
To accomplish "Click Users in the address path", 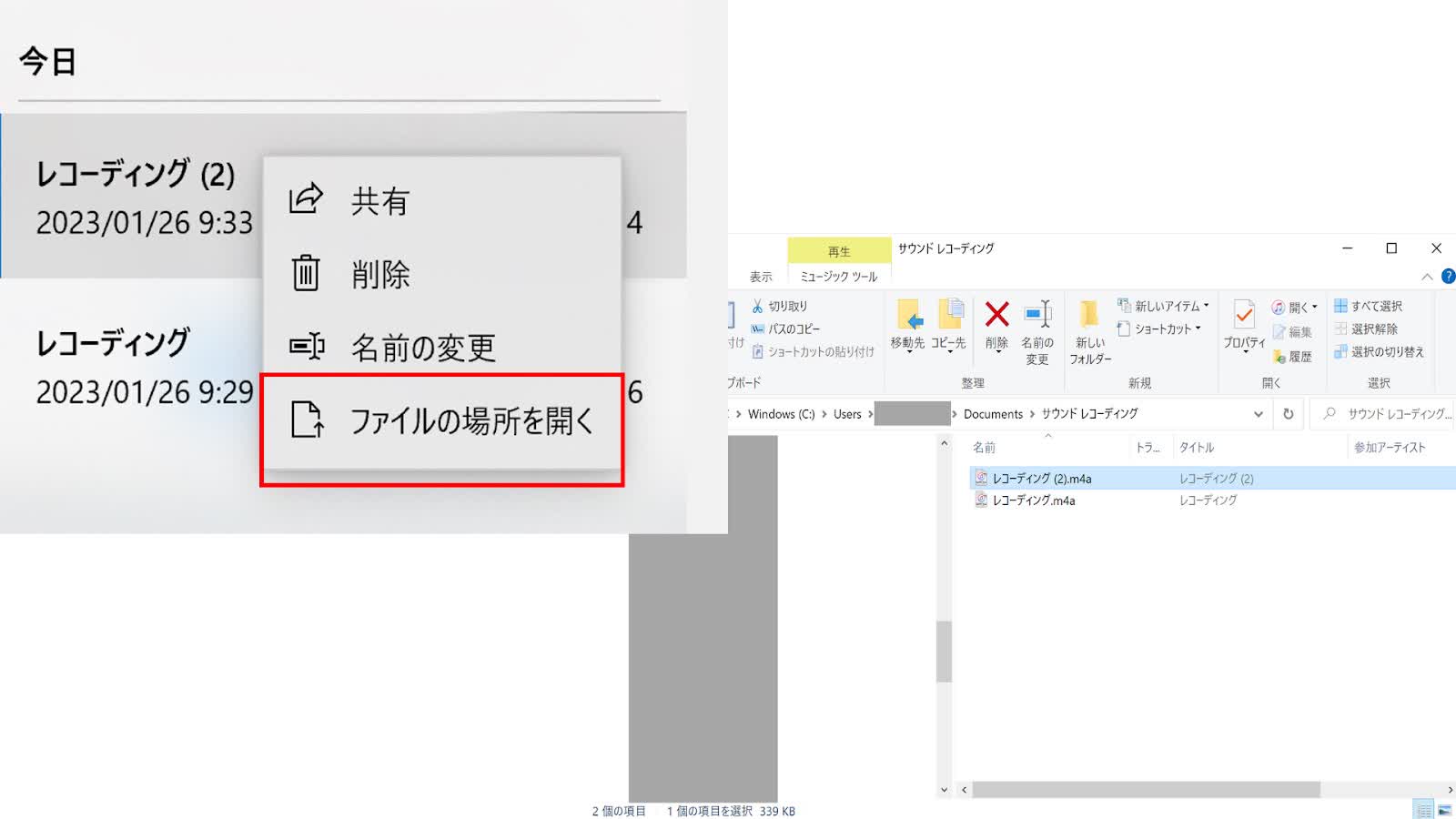I will [847, 414].
